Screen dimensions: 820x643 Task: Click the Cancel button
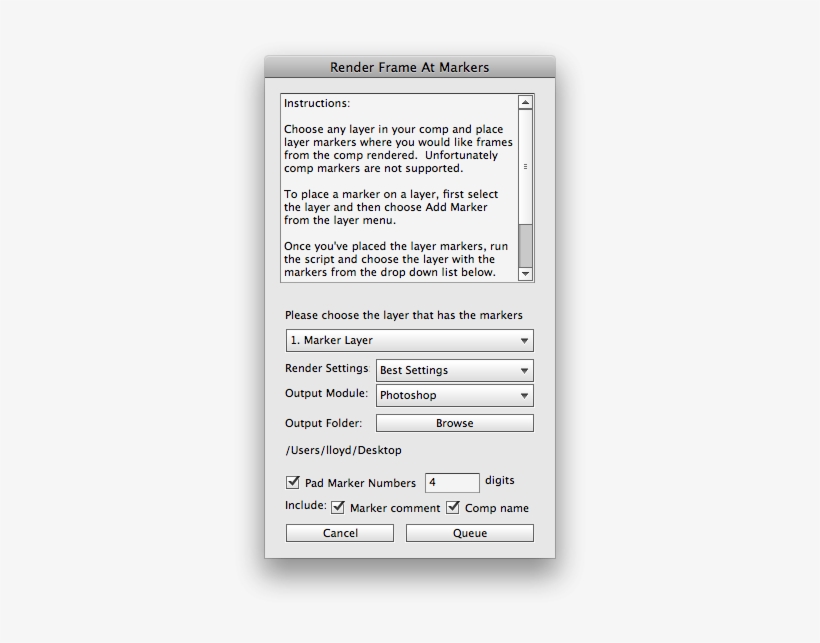point(339,533)
